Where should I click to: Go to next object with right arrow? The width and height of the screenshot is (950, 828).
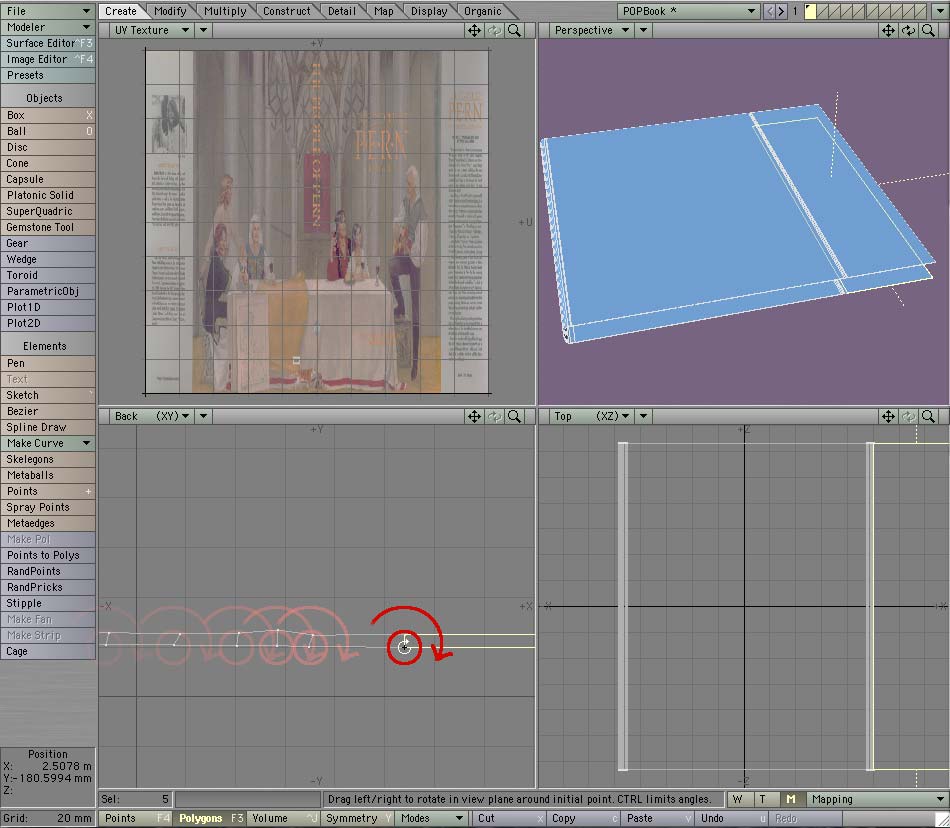click(x=781, y=11)
